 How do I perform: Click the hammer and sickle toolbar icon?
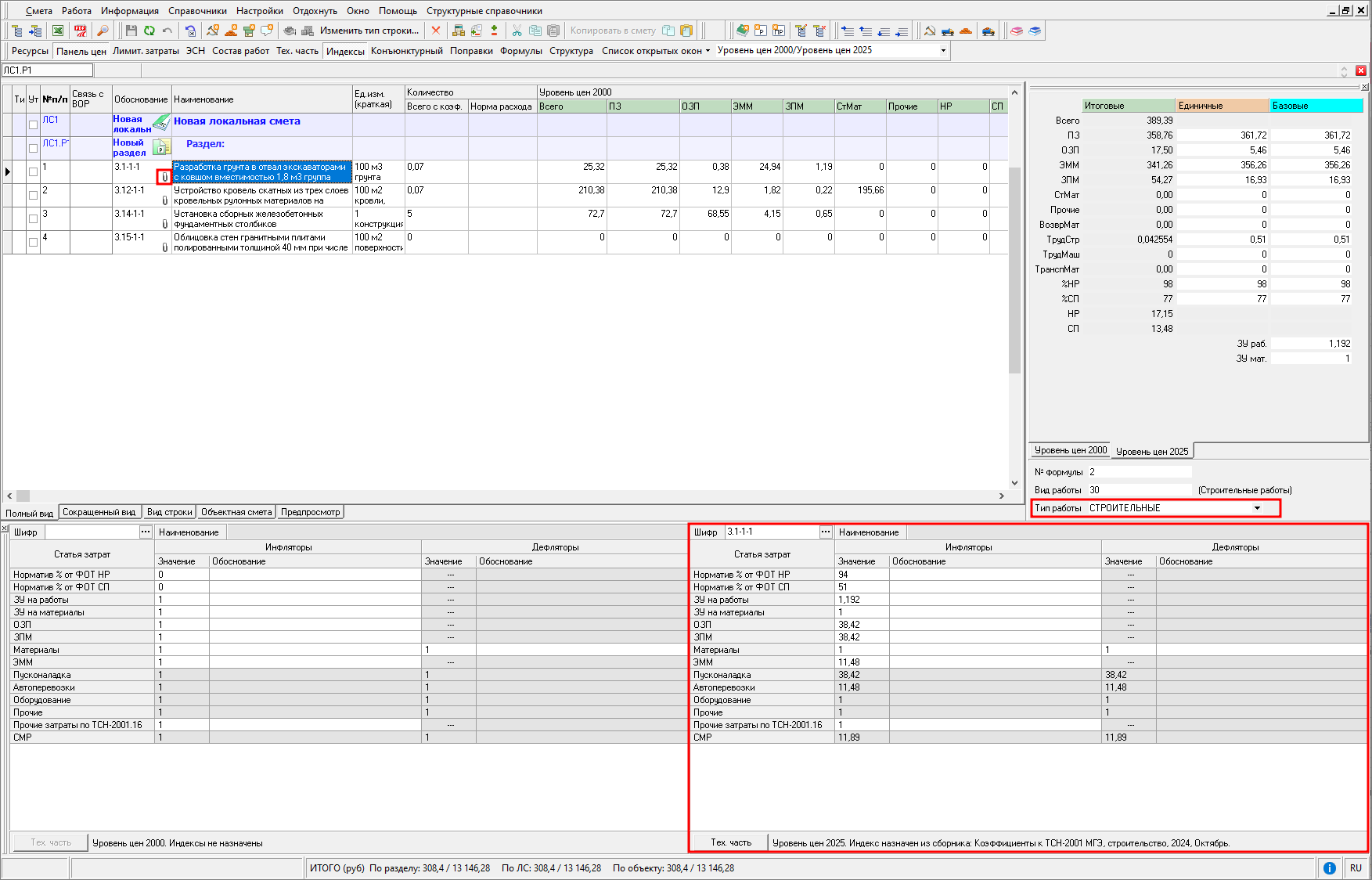929,31
